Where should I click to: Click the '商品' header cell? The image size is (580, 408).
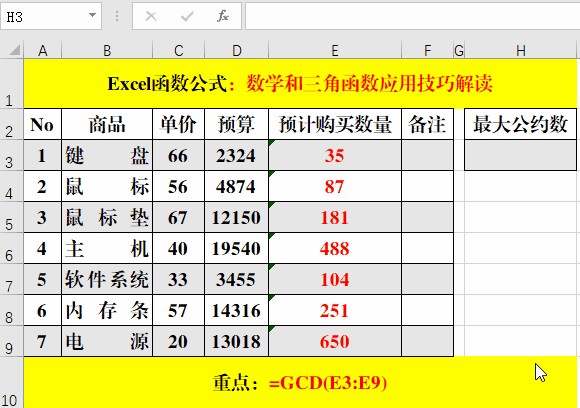(107, 124)
